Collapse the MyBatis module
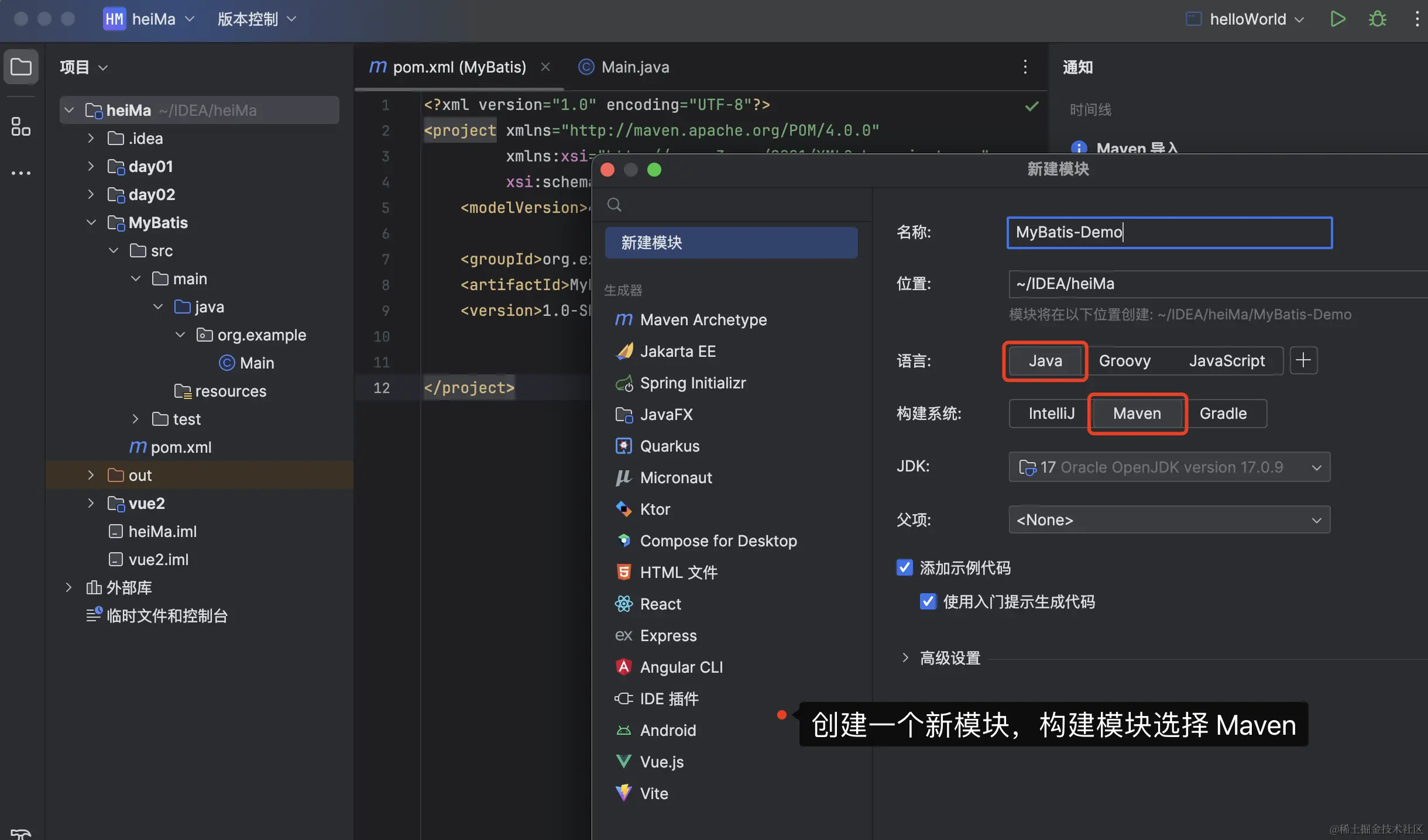The height and width of the screenshot is (840, 1428). tap(90, 222)
